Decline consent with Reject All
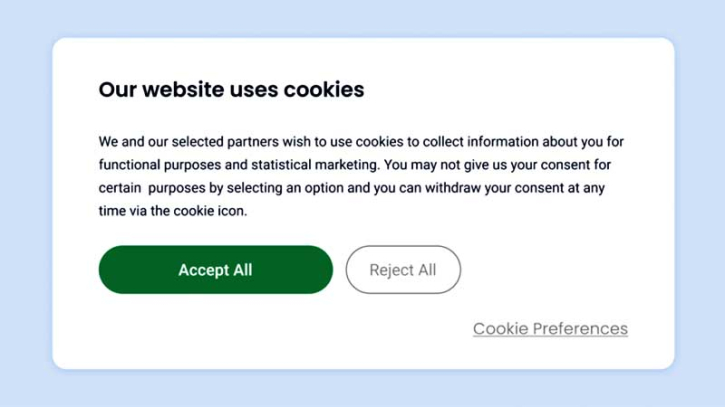 (x=403, y=270)
